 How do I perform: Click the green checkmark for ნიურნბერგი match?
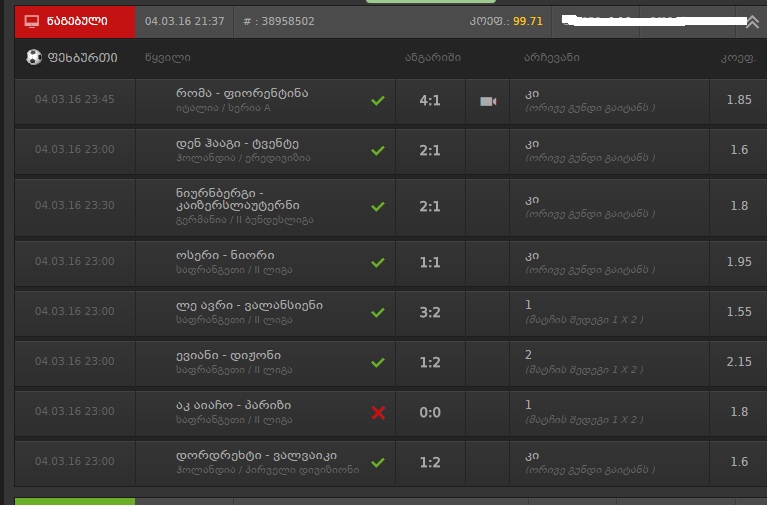click(378, 207)
